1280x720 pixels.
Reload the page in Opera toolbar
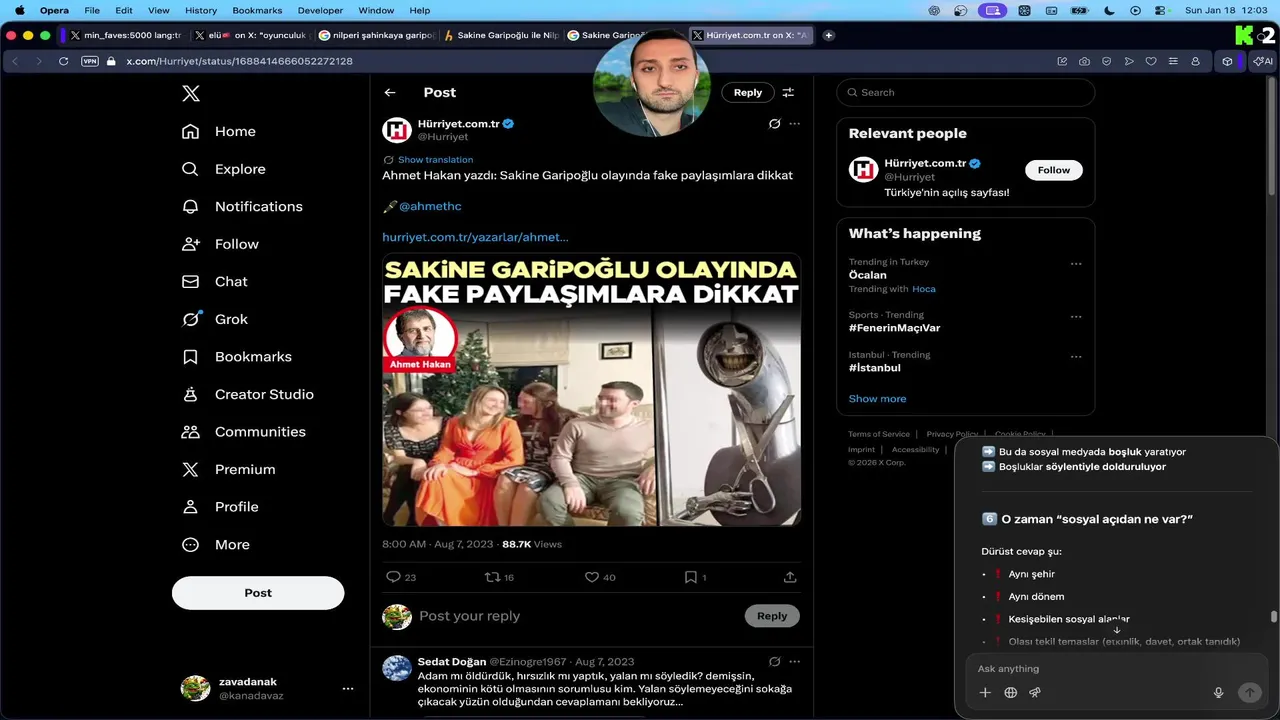[63, 61]
